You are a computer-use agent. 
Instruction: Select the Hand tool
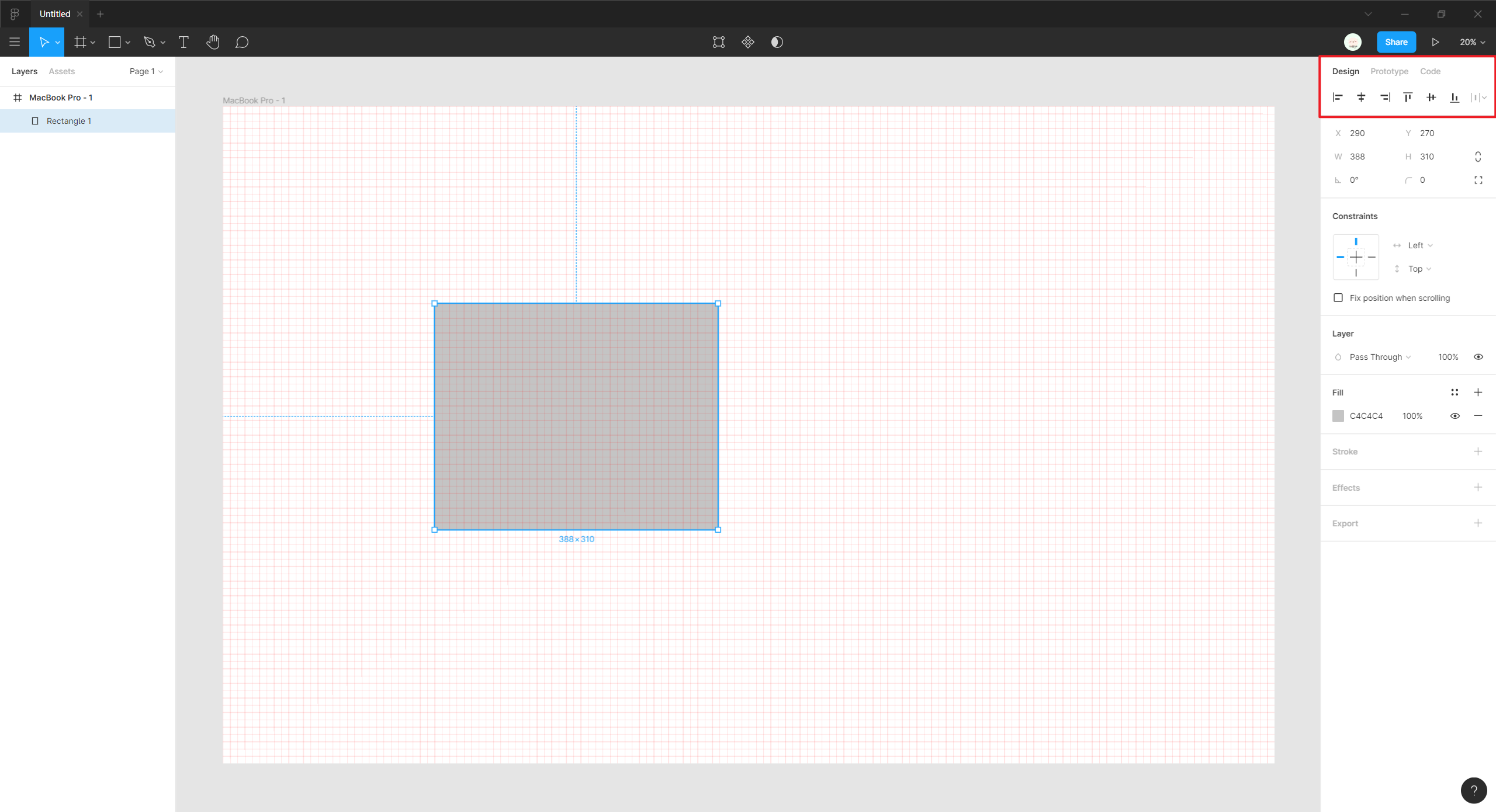[x=213, y=42]
